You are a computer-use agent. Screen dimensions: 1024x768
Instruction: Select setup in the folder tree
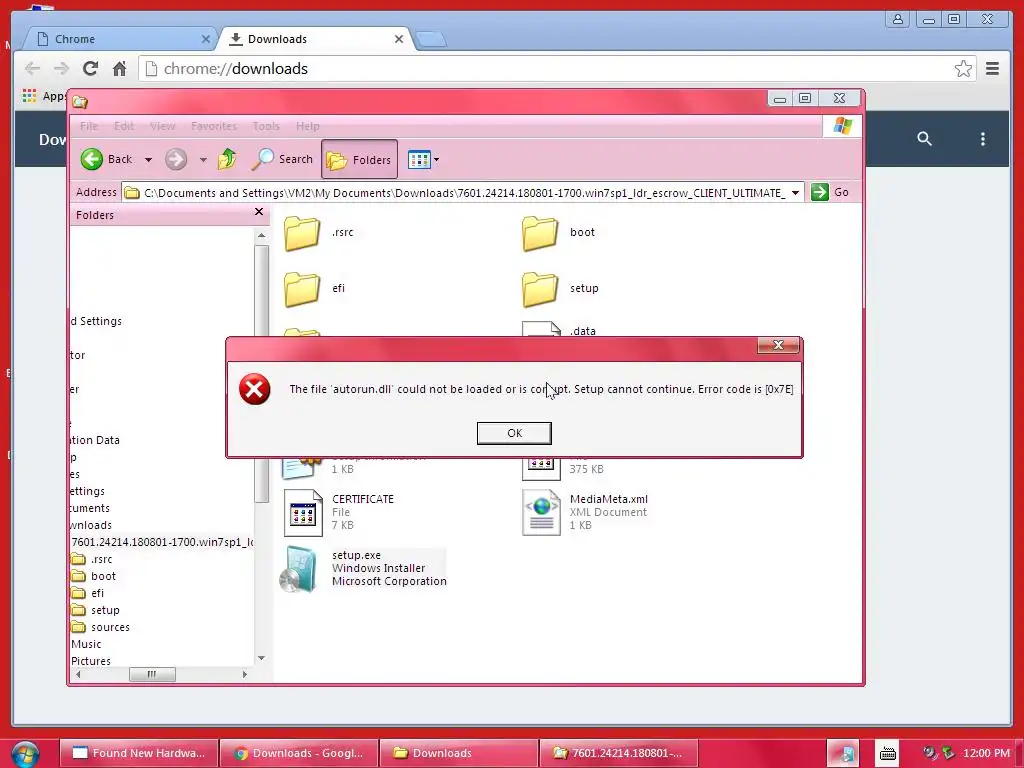click(105, 610)
